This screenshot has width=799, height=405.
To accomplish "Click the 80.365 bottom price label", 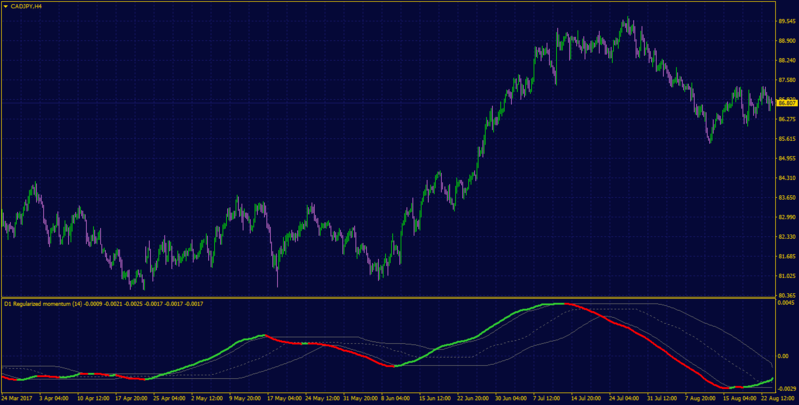I will 787,295.
